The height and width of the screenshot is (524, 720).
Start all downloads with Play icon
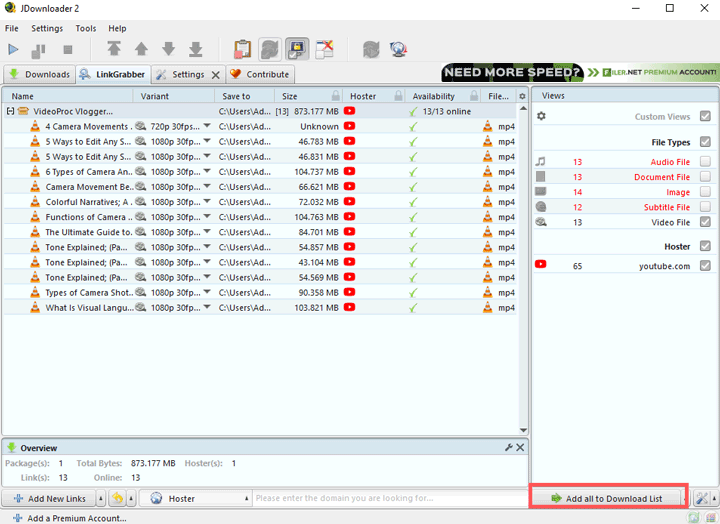pos(13,49)
